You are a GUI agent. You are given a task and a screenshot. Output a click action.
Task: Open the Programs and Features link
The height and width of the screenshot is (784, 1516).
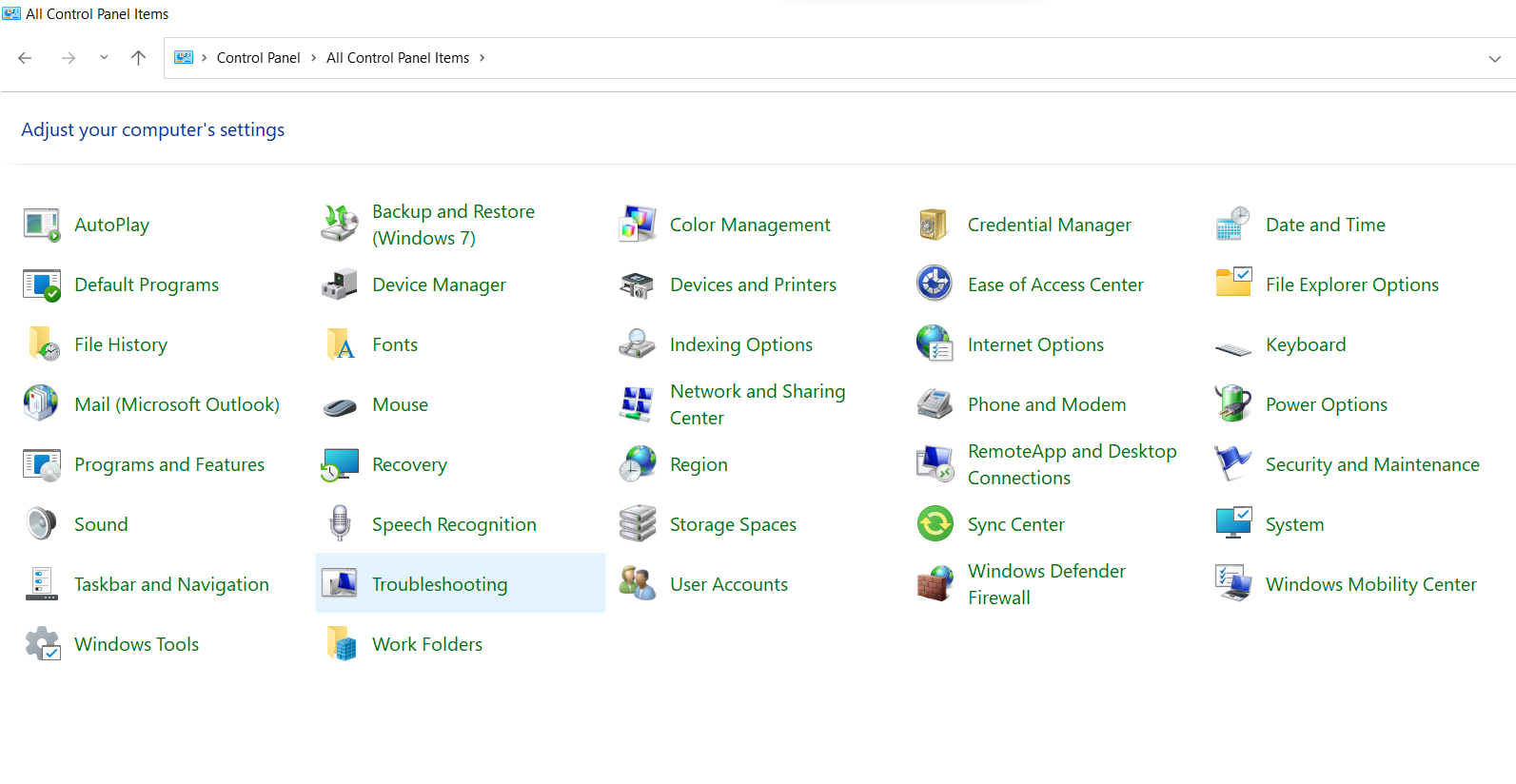click(x=169, y=464)
